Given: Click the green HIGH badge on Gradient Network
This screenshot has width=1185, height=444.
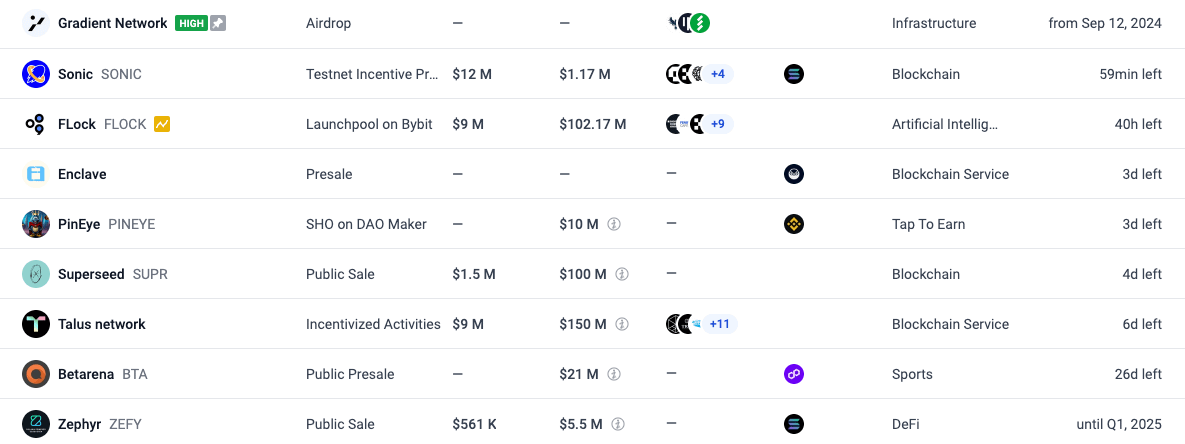Looking at the screenshot, I should point(190,23).
